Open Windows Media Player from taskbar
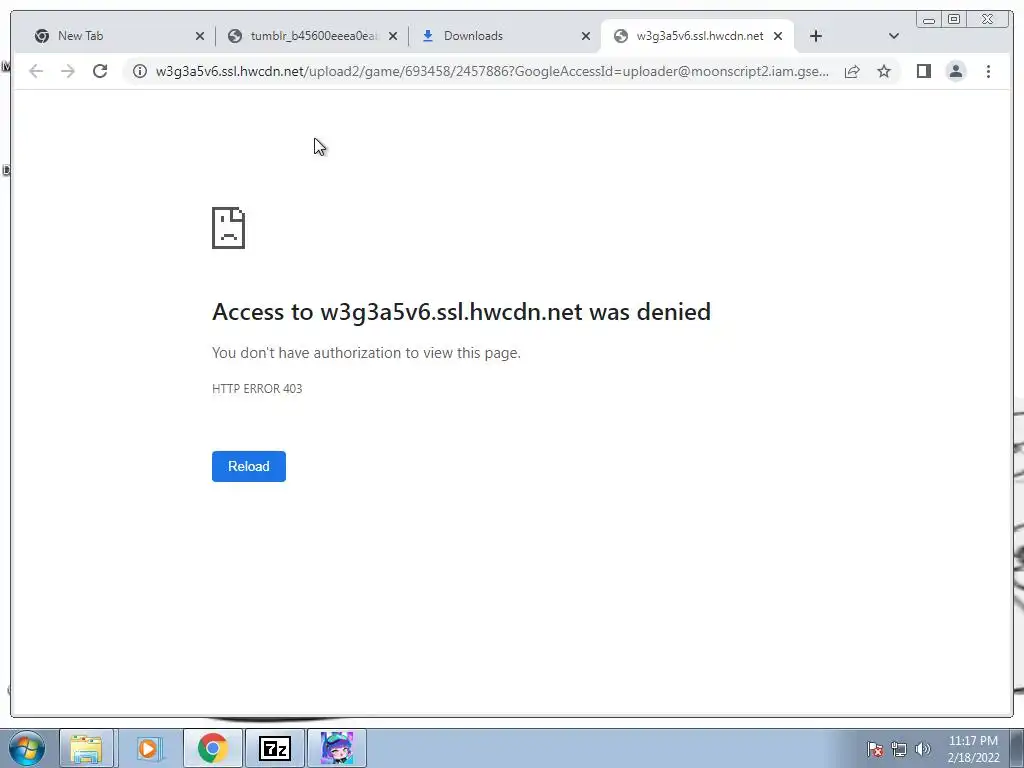Screen dimensions: 1024x768 click(148, 748)
